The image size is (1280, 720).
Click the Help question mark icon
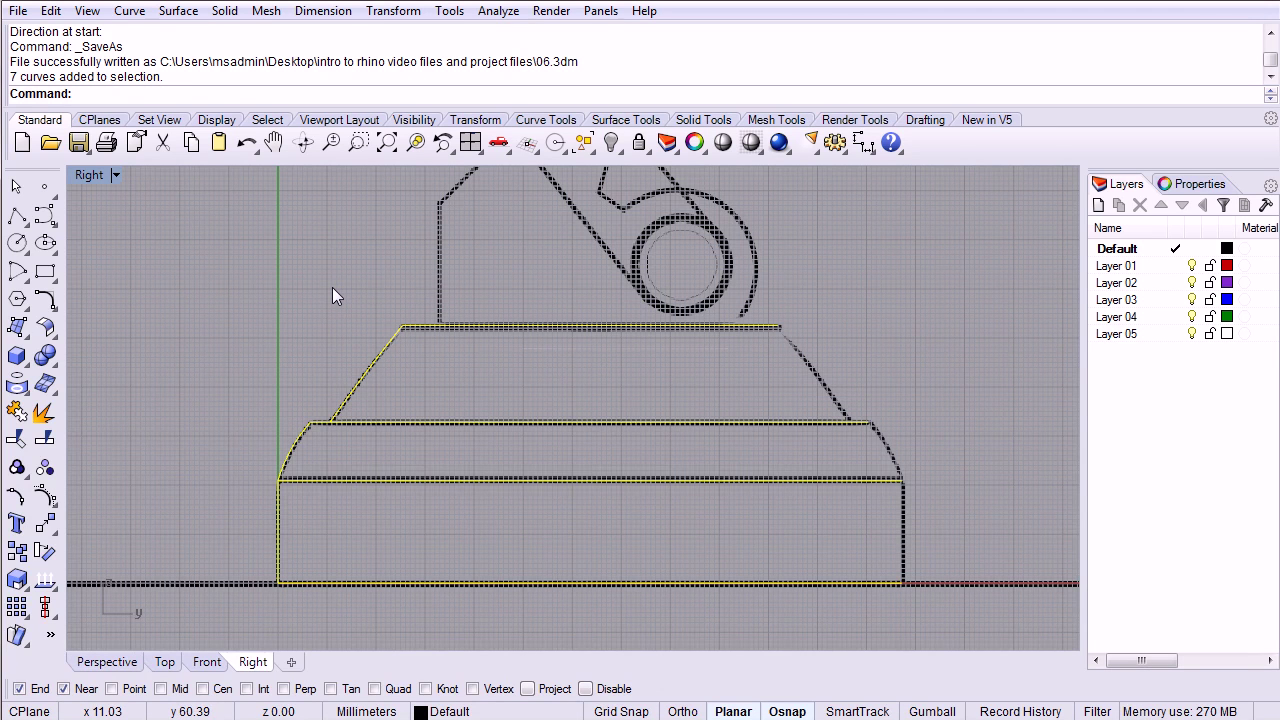pyautogui.click(x=891, y=143)
